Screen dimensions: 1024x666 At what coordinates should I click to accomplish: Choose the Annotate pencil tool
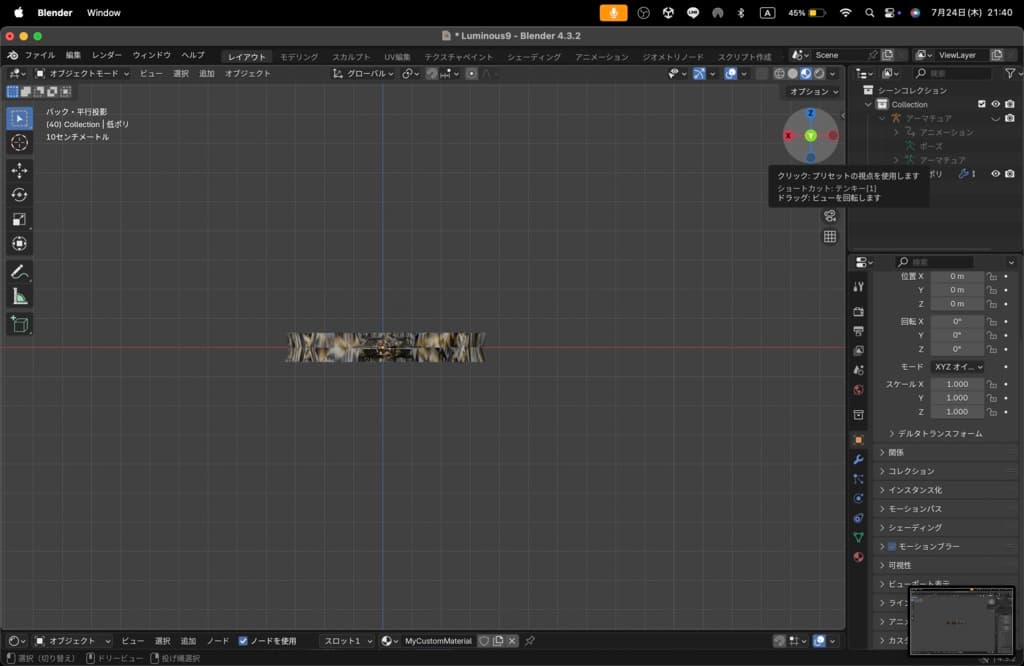pos(19,272)
